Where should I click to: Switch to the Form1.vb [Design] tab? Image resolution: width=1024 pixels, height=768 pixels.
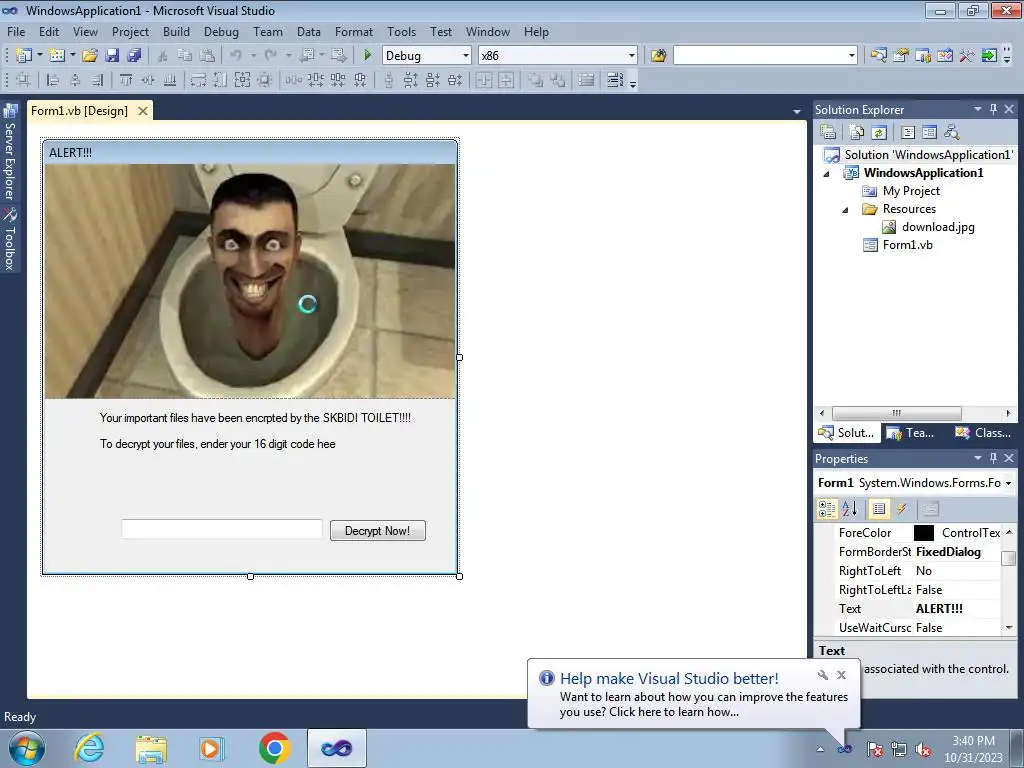point(80,110)
